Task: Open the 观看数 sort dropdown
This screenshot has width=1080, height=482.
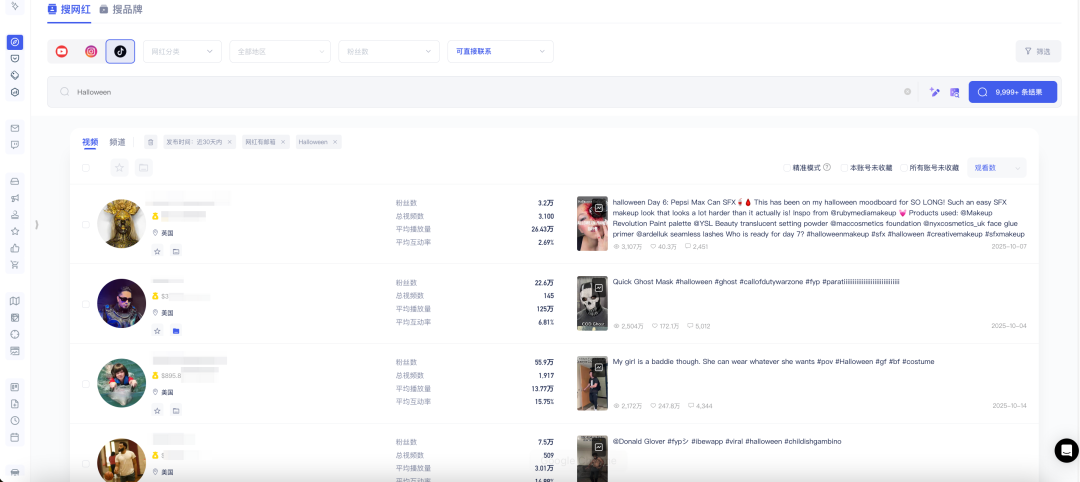Action: coord(998,168)
